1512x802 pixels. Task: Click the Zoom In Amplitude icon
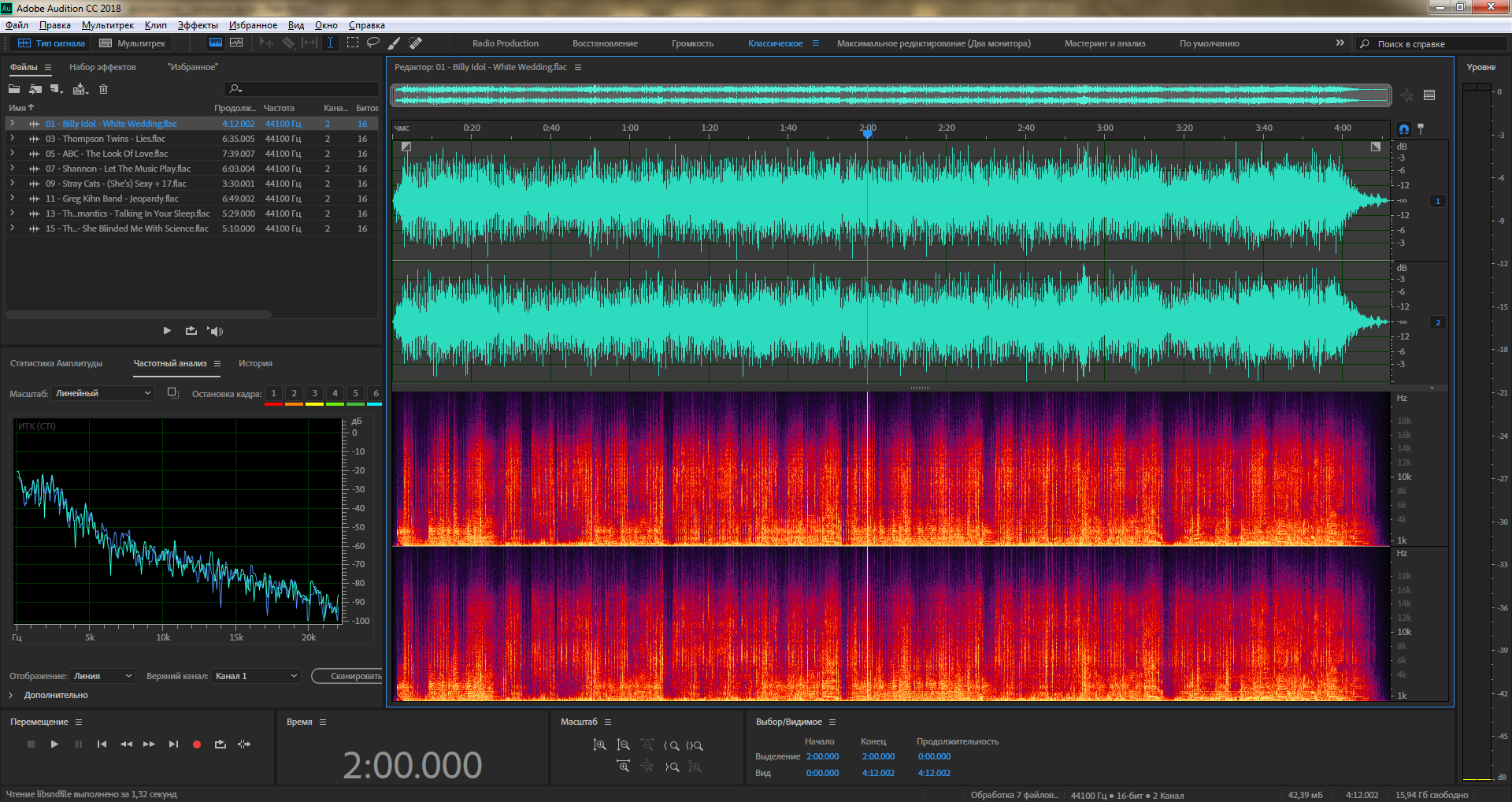click(x=599, y=745)
